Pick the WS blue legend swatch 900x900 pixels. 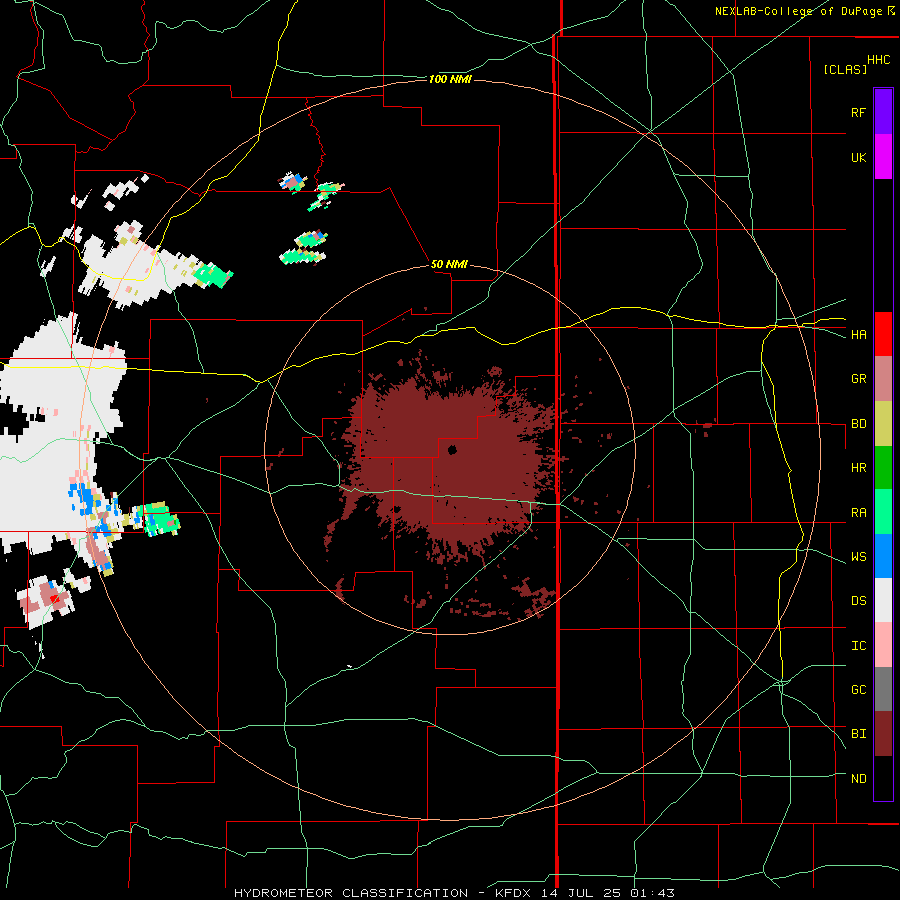pos(883,556)
